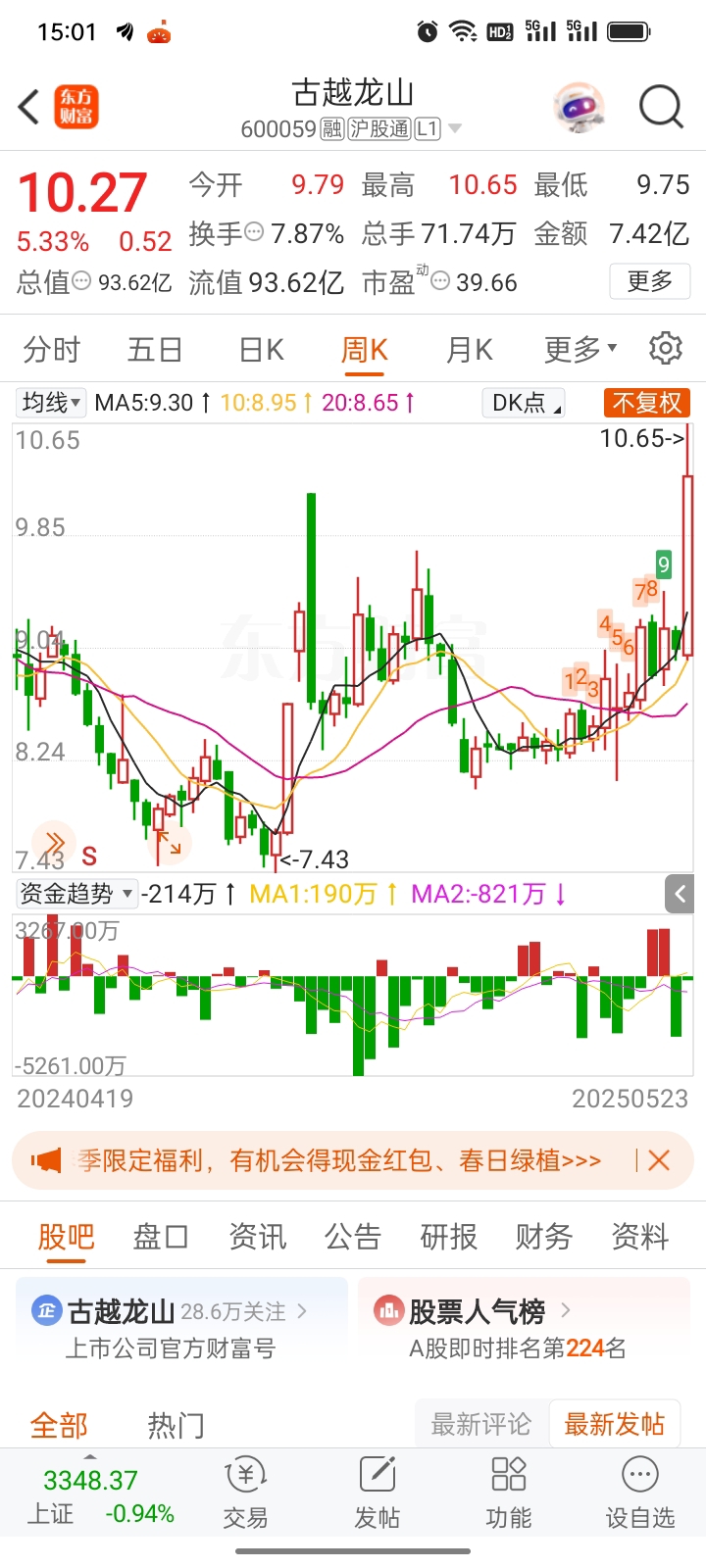Tap the green 9 signal marker
This screenshot has height=1568, width=706.
coord(664,564)
